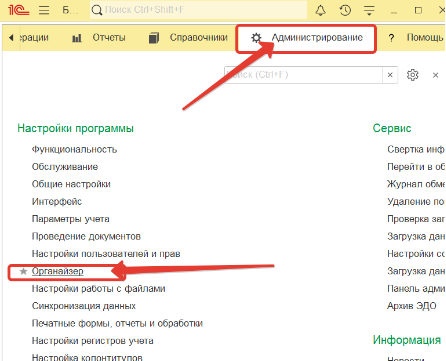This screenshot has width=446, height=361.
Task: Open Печатные формы, отчеты и обработки
Action: click(x=117, y=323)
